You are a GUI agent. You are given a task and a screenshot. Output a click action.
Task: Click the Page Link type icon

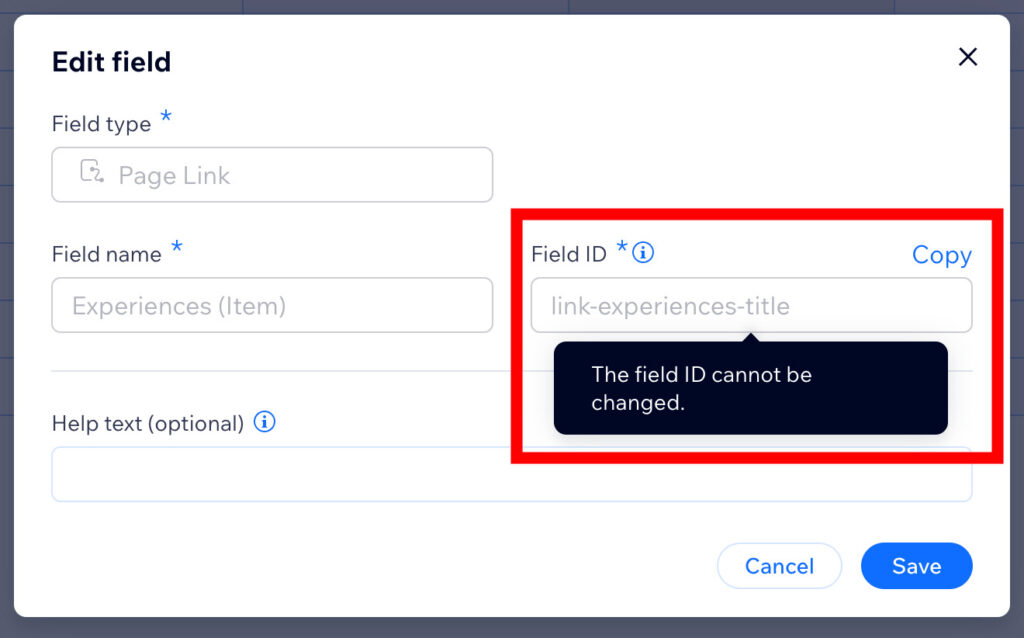(91, 171)
